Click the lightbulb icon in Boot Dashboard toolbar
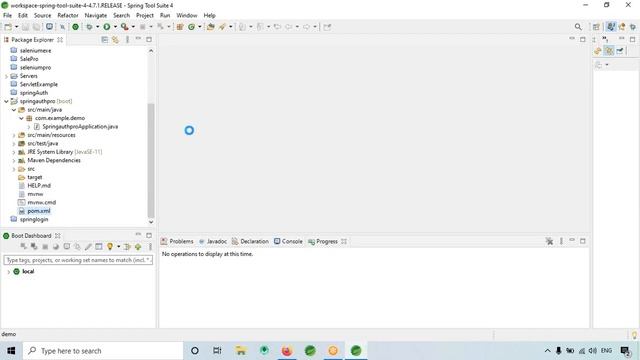640x360 pixels. tap(109, 247)
